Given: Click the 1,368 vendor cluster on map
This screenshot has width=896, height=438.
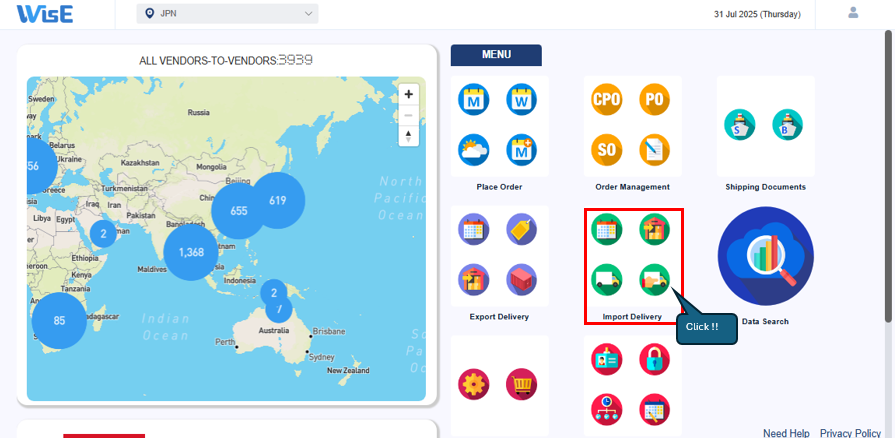Looking at the screenshot, I should tap(191, 252).
